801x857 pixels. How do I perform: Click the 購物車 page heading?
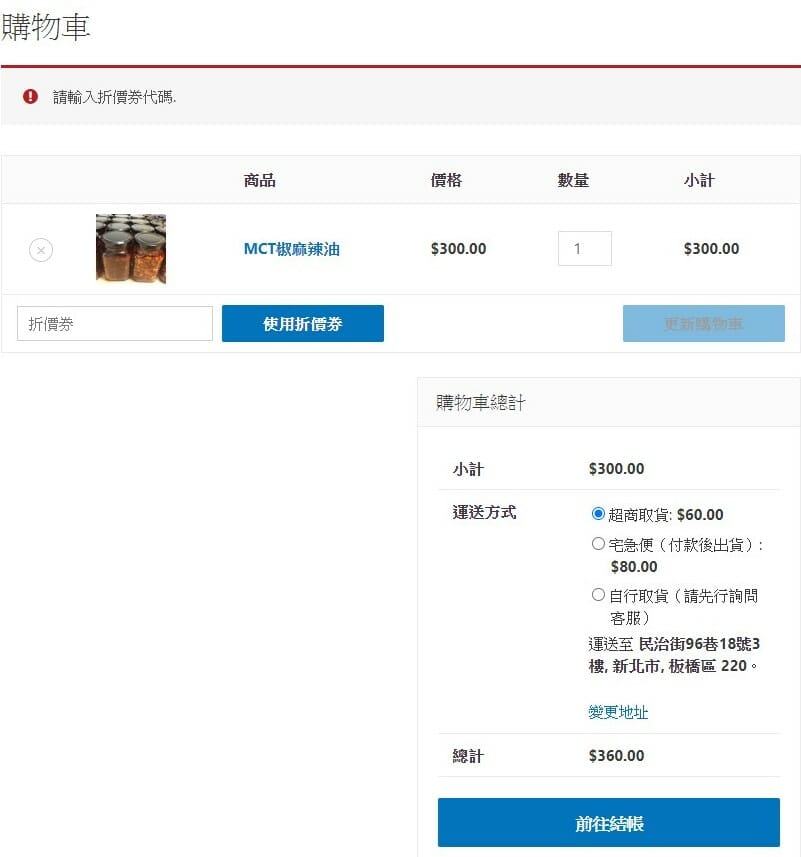pos(46,27)
